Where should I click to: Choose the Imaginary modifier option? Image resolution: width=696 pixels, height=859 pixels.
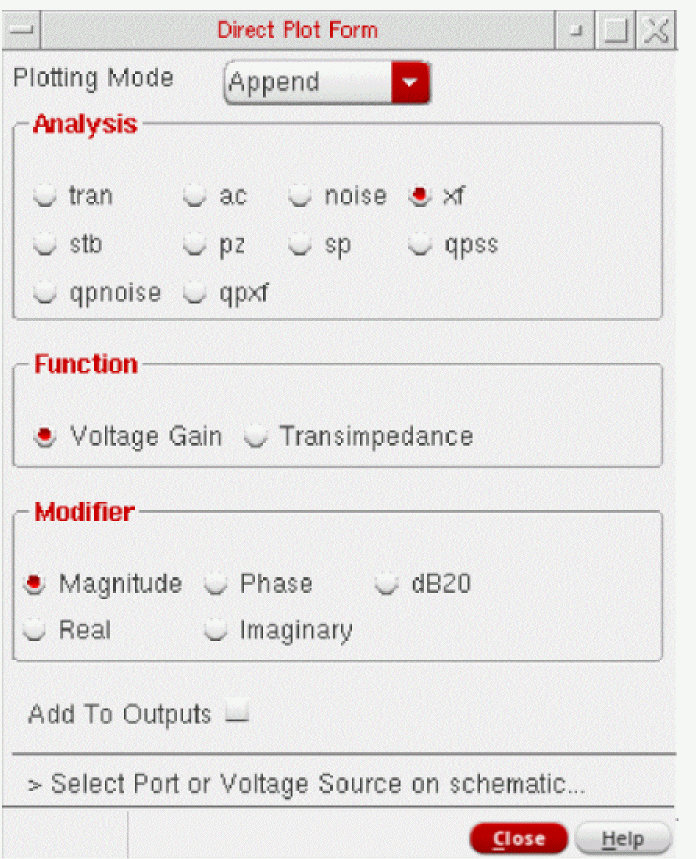215,631
